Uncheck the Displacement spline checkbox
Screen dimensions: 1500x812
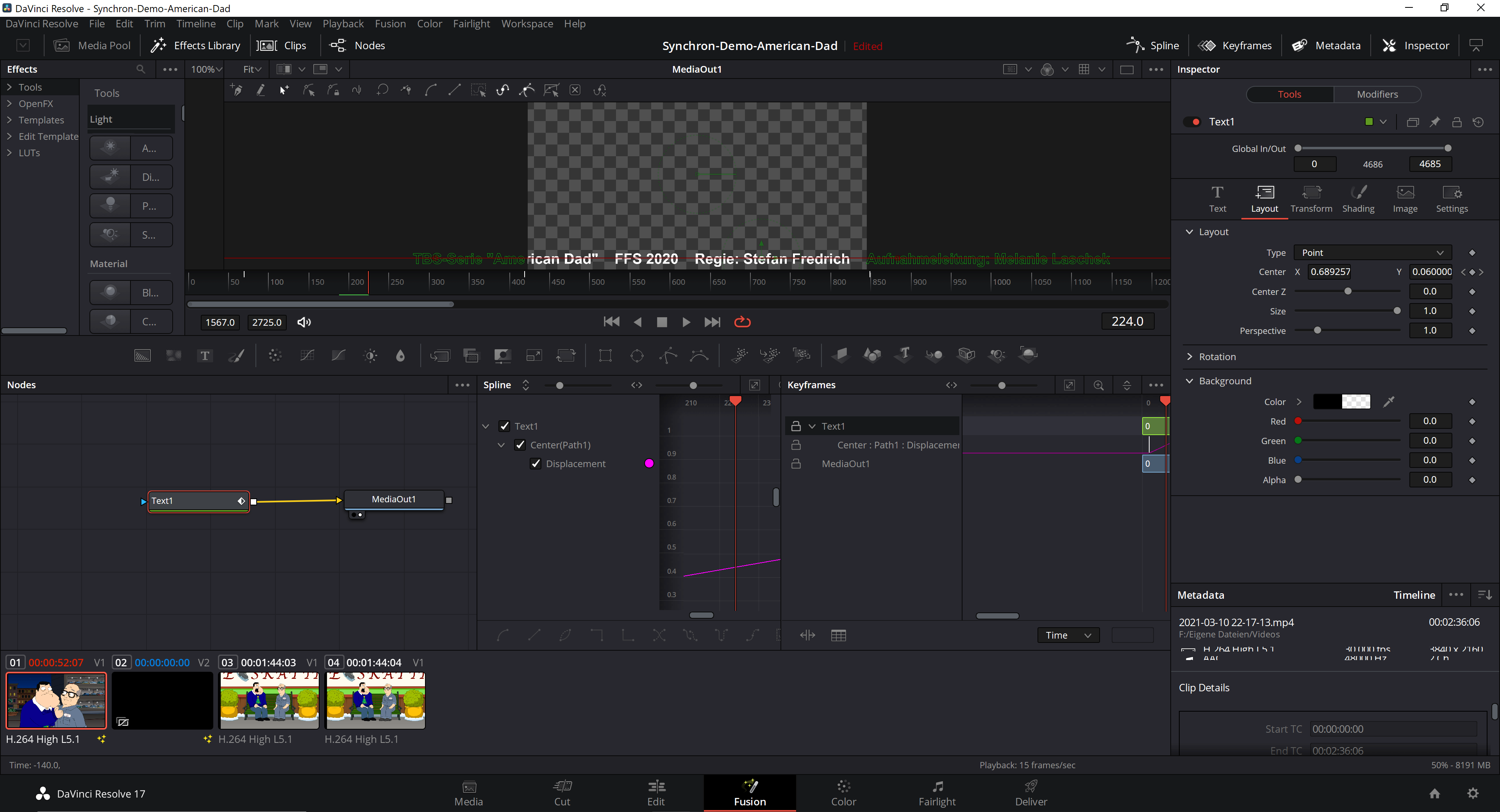[536, 463]
